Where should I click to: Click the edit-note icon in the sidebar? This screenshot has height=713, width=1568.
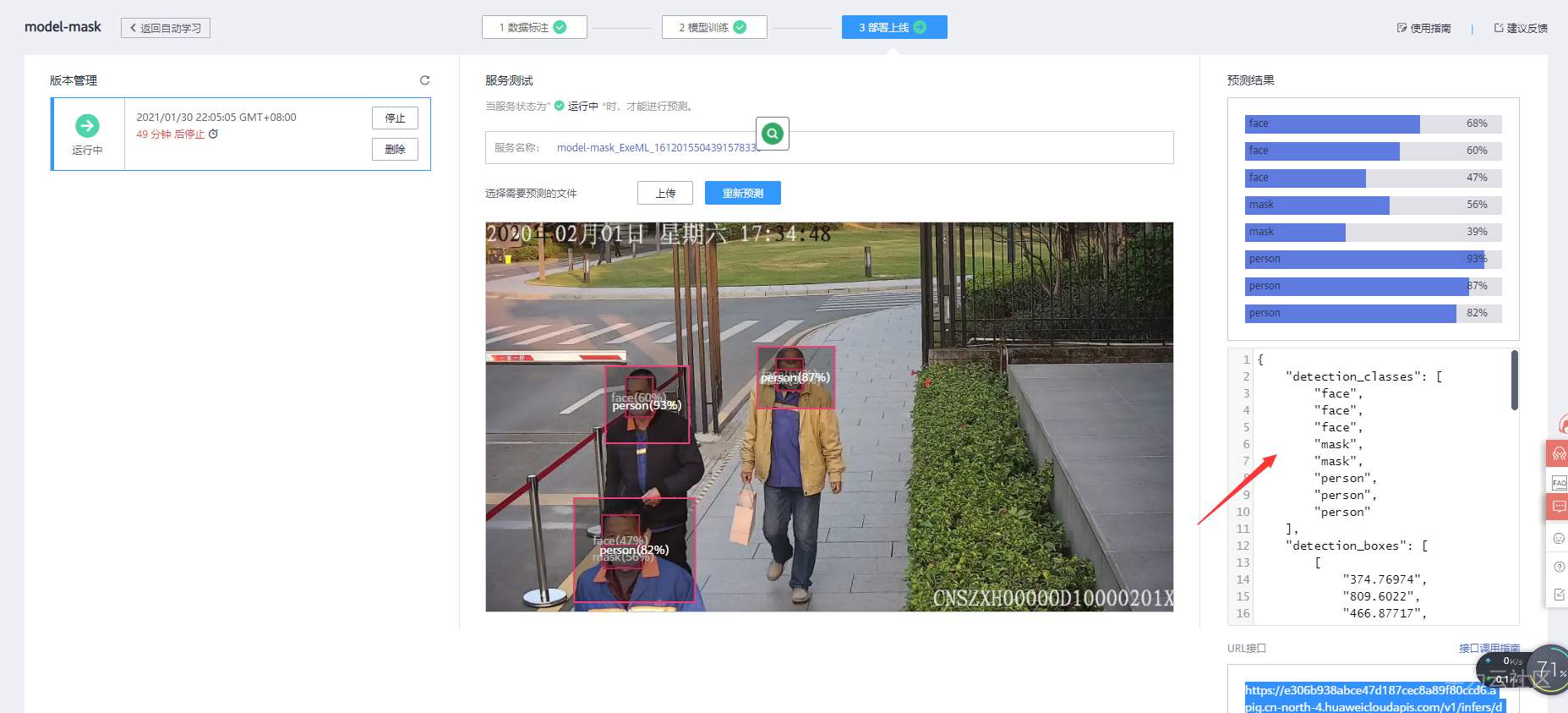[x=1560, y=595]
